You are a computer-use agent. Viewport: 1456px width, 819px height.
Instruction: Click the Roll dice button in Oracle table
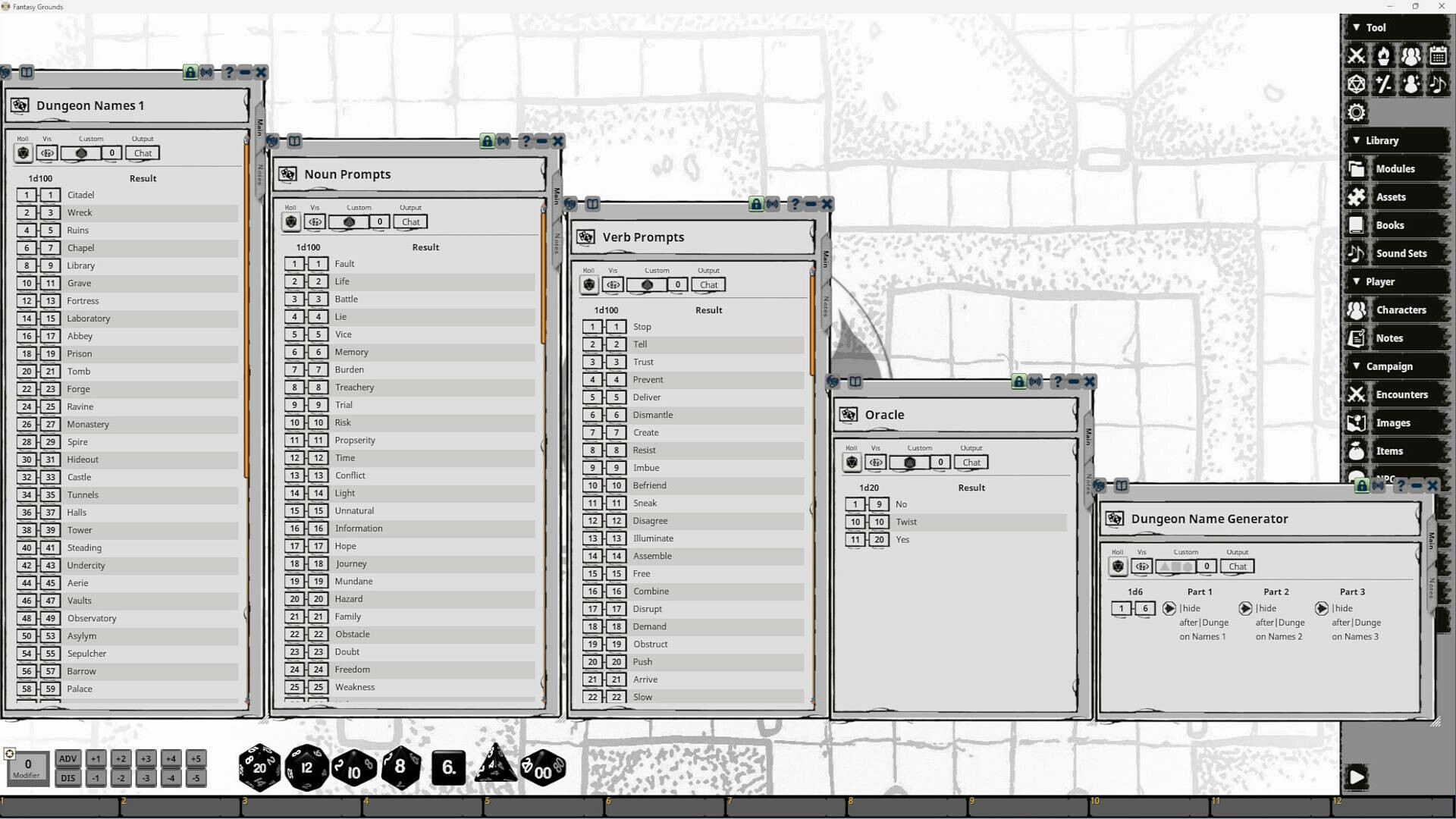(852, 463)
